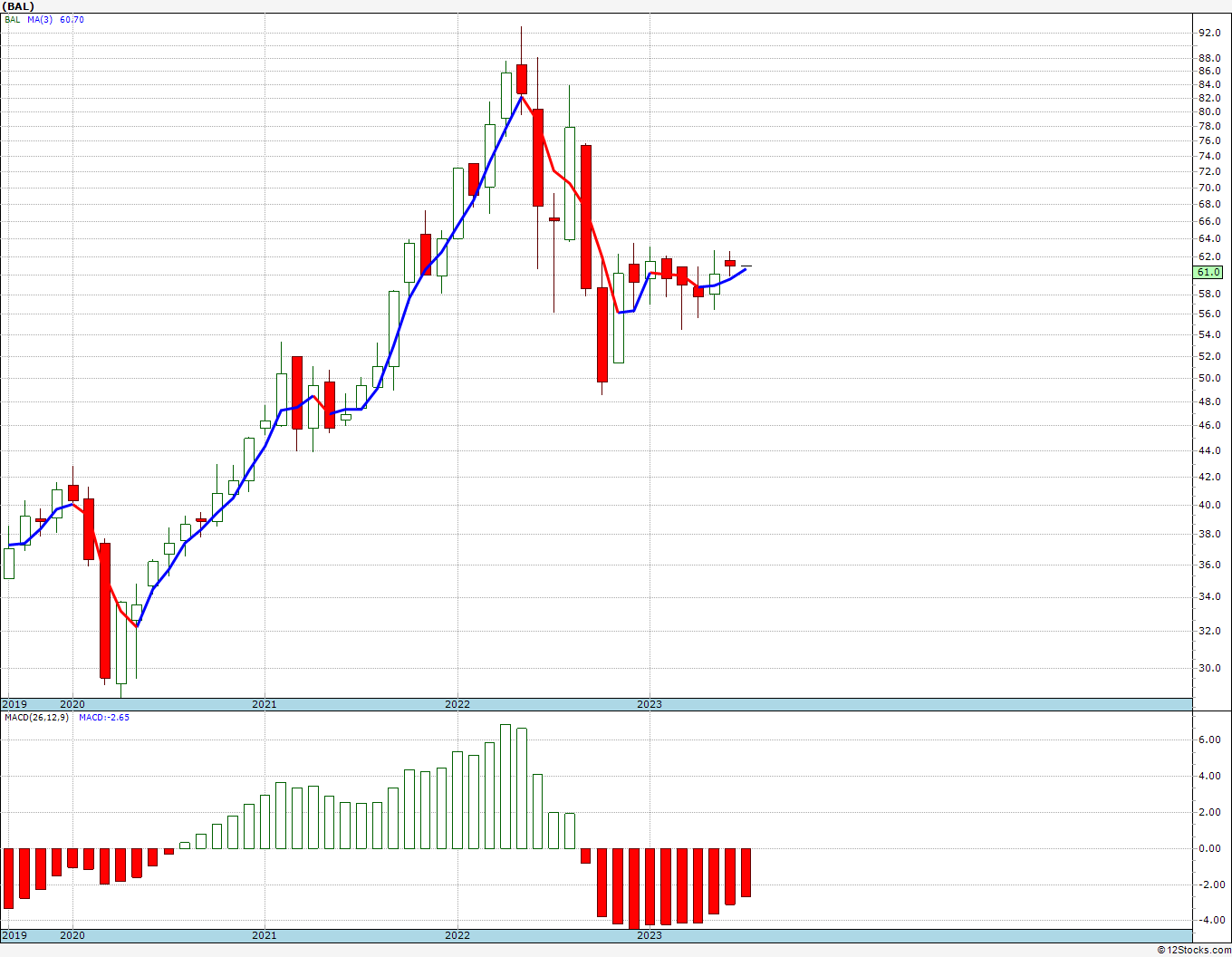Click the 88.0 price axis label
The height and width of the screenshot is (957, 1232).
click(x=1209, y=58)
